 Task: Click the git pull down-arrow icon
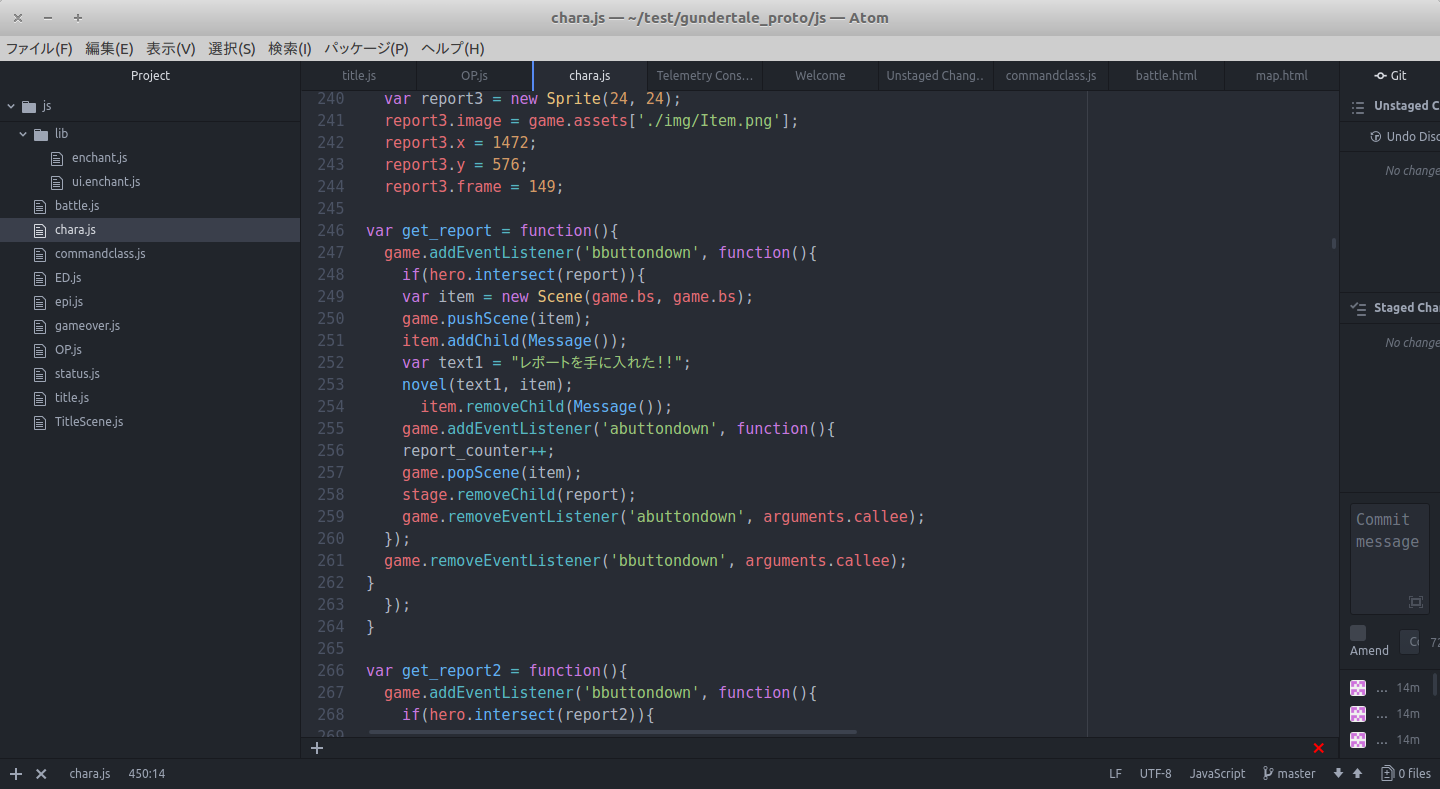pyautogui.click(x=1338, y=774)
